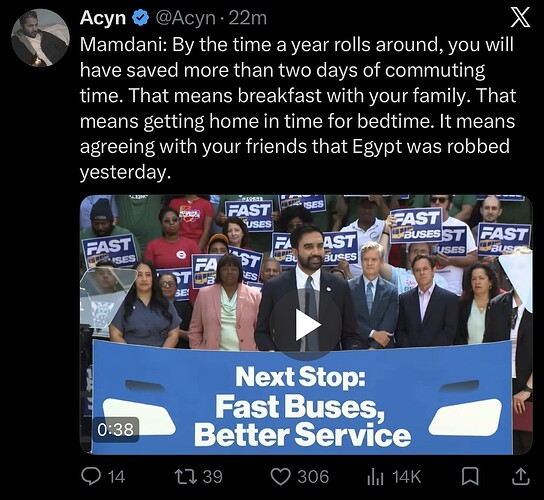Open Acyn's profile picture

40,37
